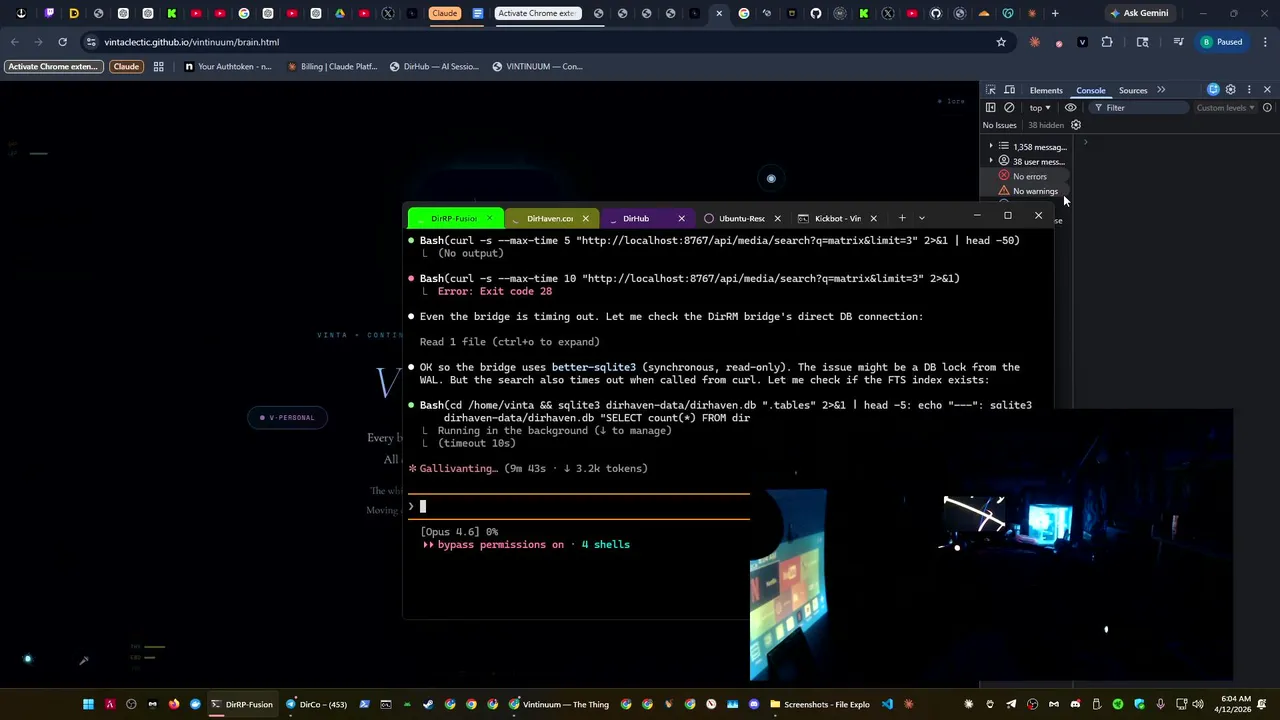Open 'Activate Chrome exten...' bookmark
The width and height of the screenshot is (1280, 720).
coord(53,67)
